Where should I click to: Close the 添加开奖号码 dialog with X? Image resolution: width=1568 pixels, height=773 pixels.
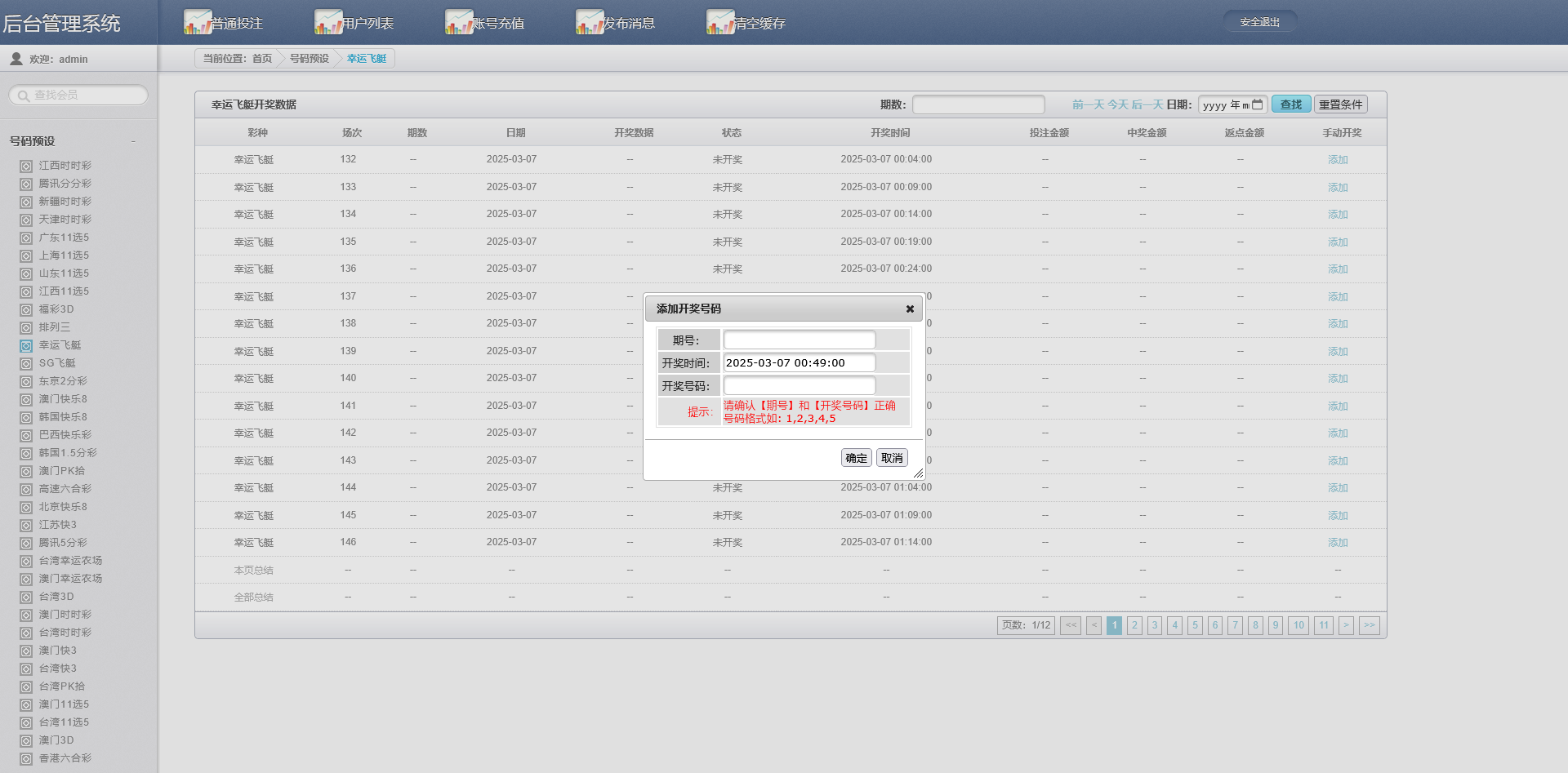910,309
